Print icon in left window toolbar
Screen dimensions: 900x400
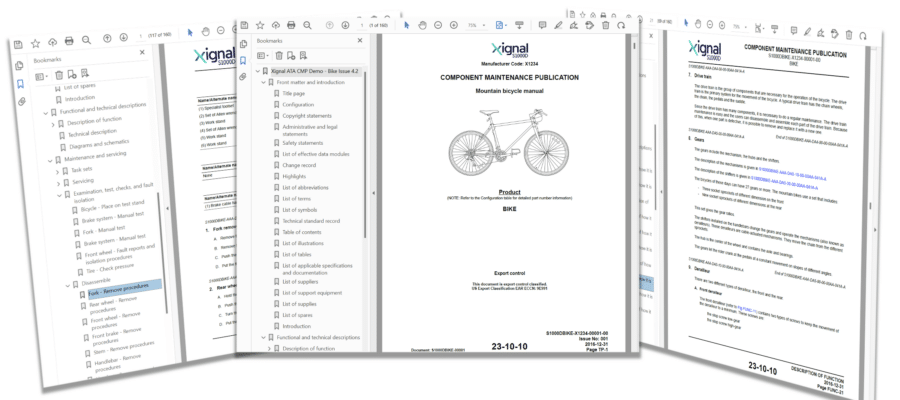(x=69, y=41)
